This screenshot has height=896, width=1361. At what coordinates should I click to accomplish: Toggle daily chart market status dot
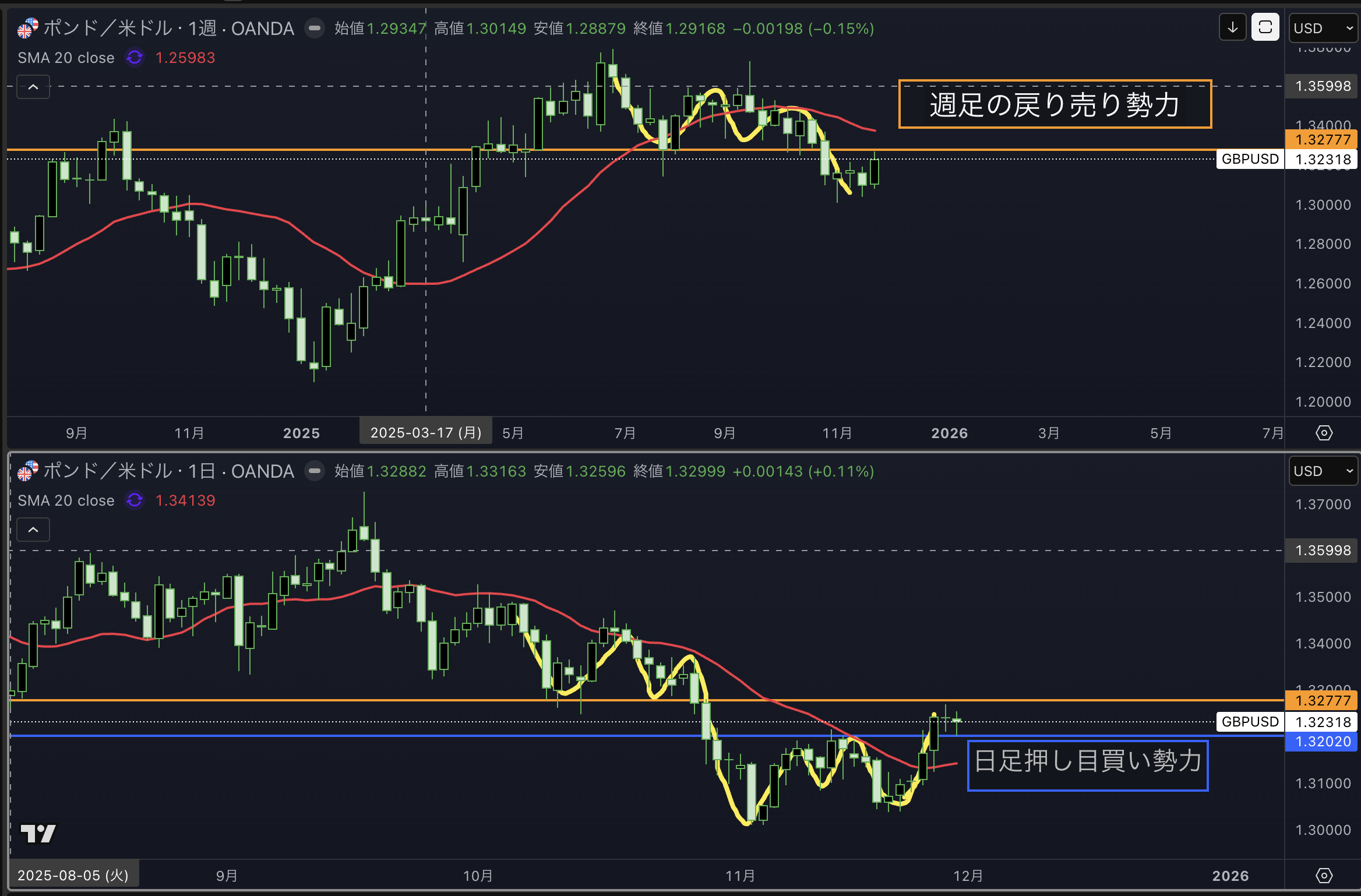point(315,471)
